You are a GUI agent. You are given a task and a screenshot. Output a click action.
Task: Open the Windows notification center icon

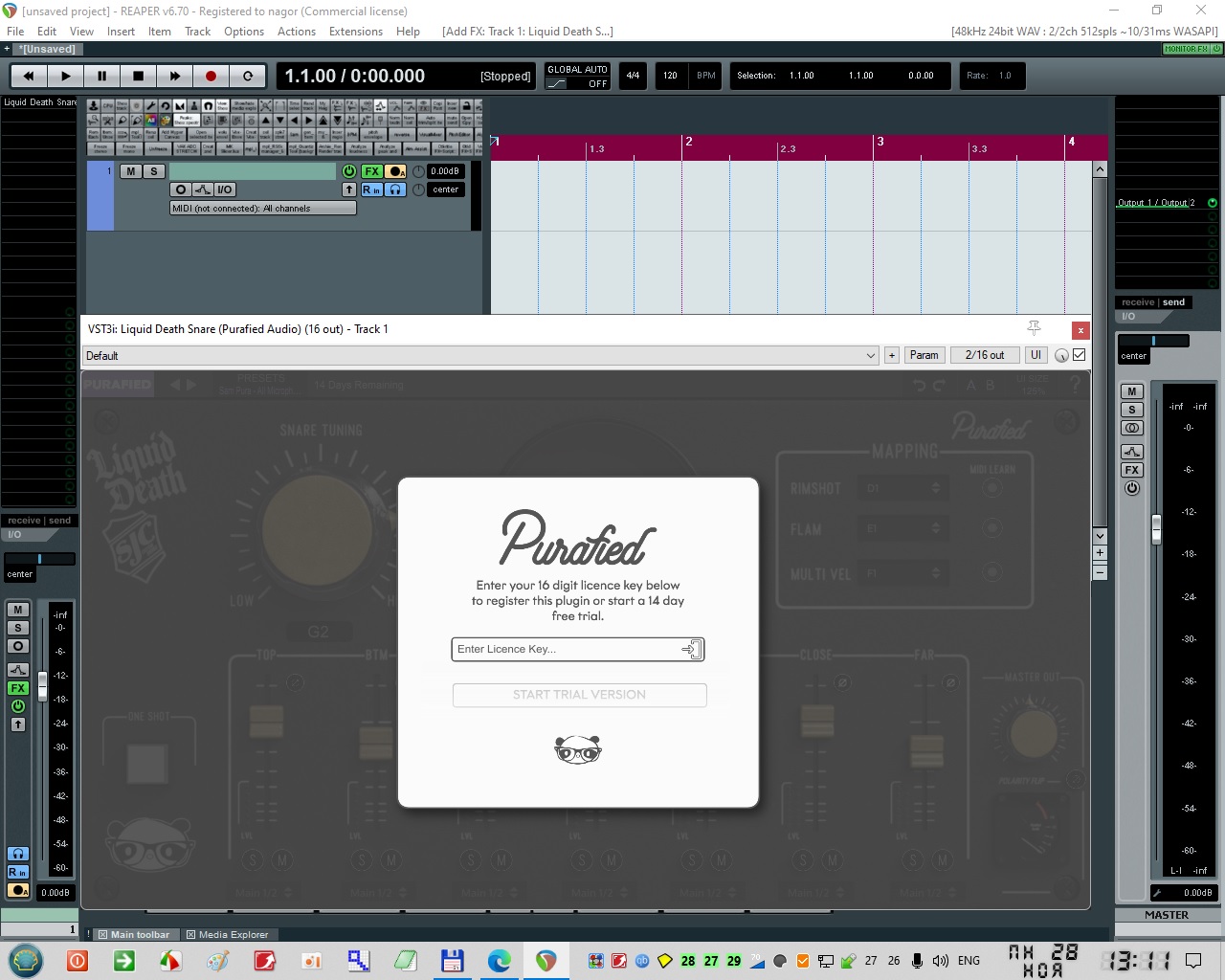click(x=1193, y=961)
